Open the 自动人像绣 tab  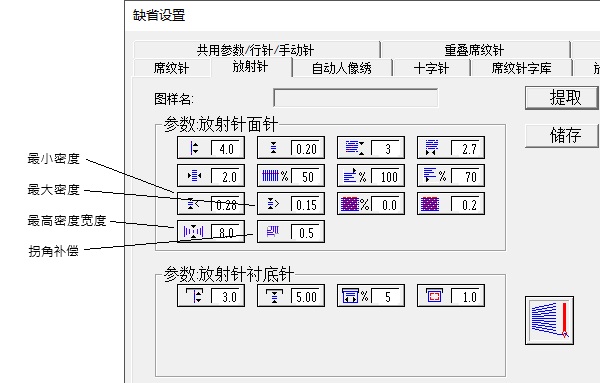(x=342, y=68)
